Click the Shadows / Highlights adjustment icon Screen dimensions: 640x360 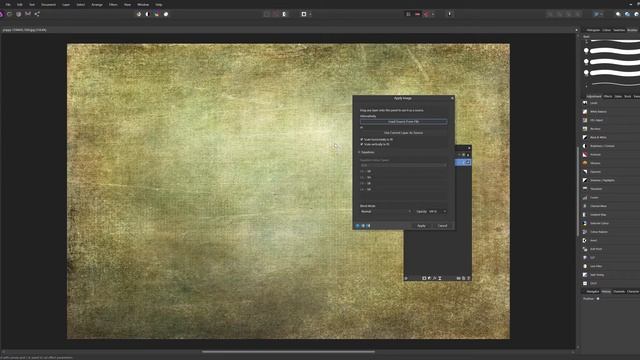coord(585,180)
